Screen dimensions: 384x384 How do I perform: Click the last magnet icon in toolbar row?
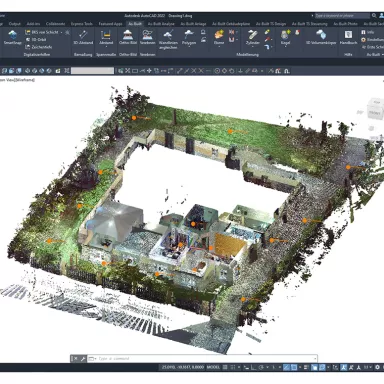(x=287, y=71)
